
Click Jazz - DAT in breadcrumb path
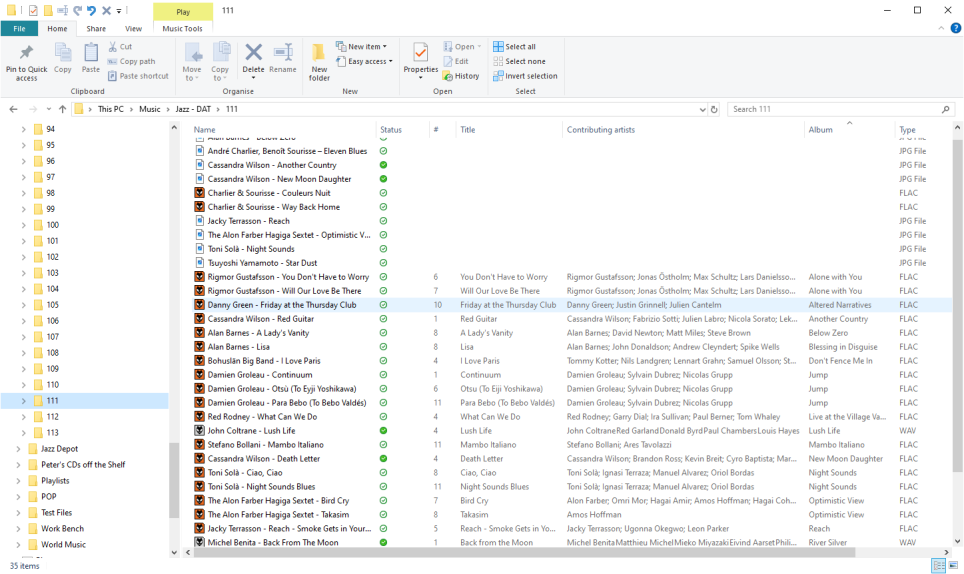click(x=193, y=109)
